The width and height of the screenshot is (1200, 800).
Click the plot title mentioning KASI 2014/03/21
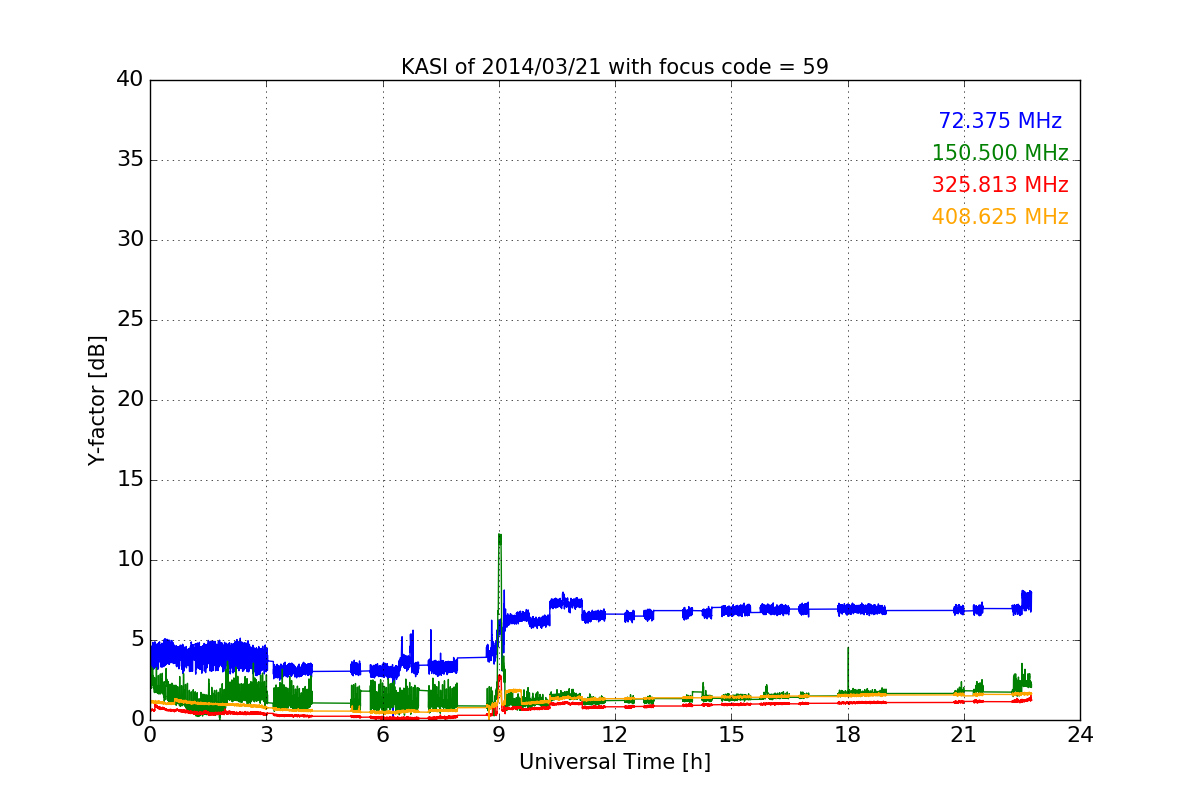pos(615,67)
